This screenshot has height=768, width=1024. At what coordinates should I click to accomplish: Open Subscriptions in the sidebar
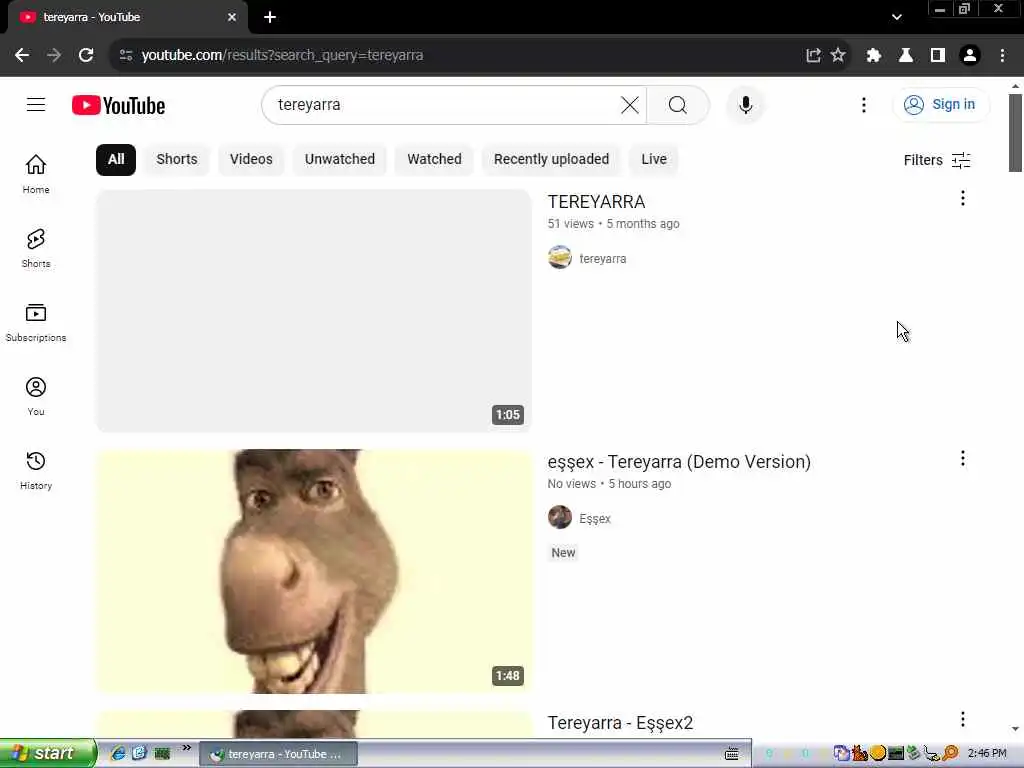[36, 322]
